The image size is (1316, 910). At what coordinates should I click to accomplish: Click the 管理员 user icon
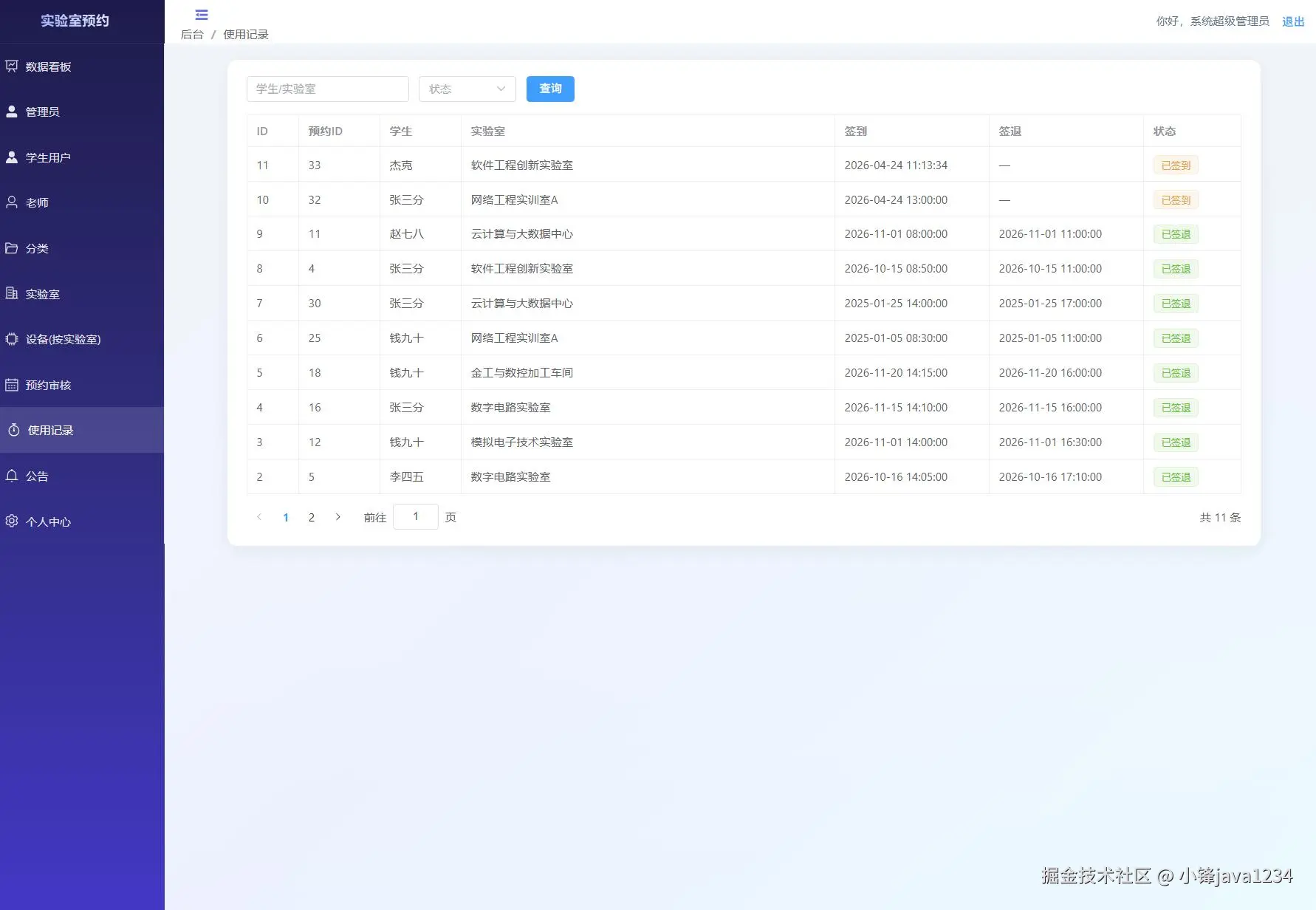[x=12, y=112]
